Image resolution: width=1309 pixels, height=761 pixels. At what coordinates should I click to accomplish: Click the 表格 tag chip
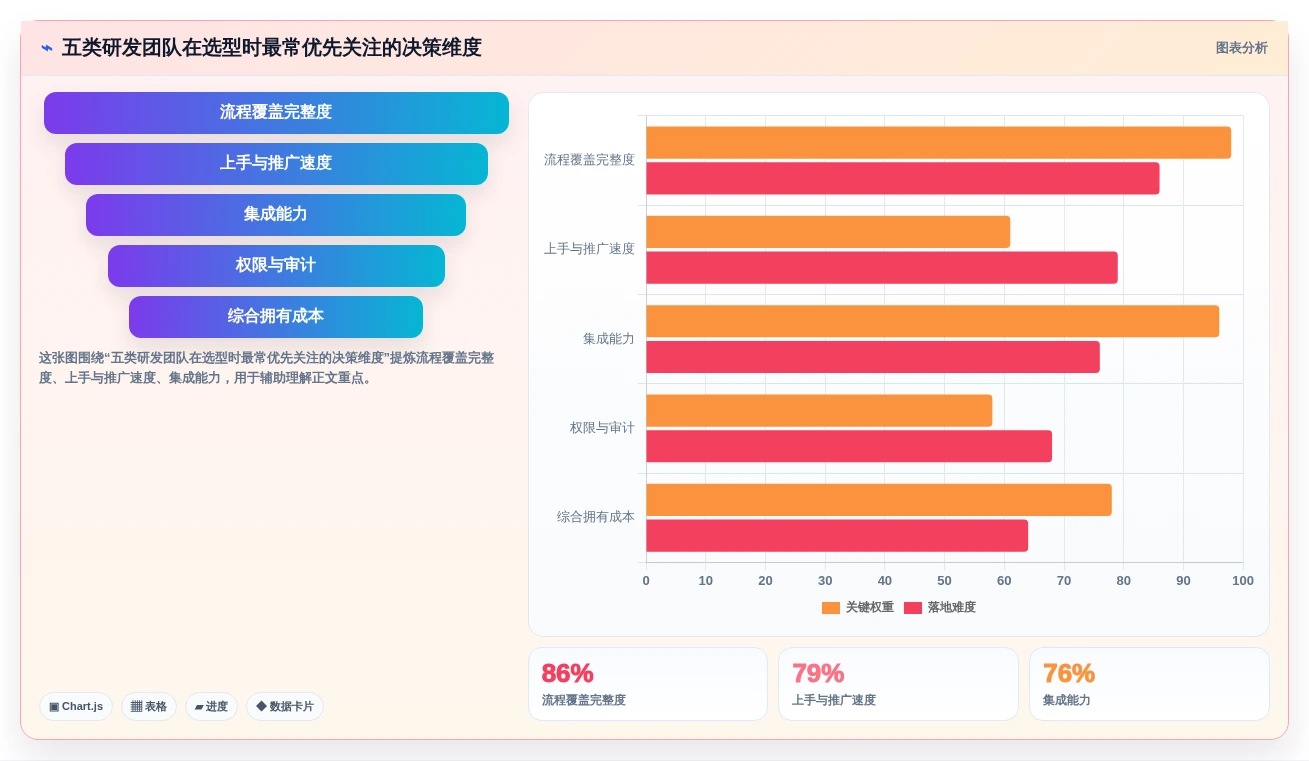tap(149, 706)
